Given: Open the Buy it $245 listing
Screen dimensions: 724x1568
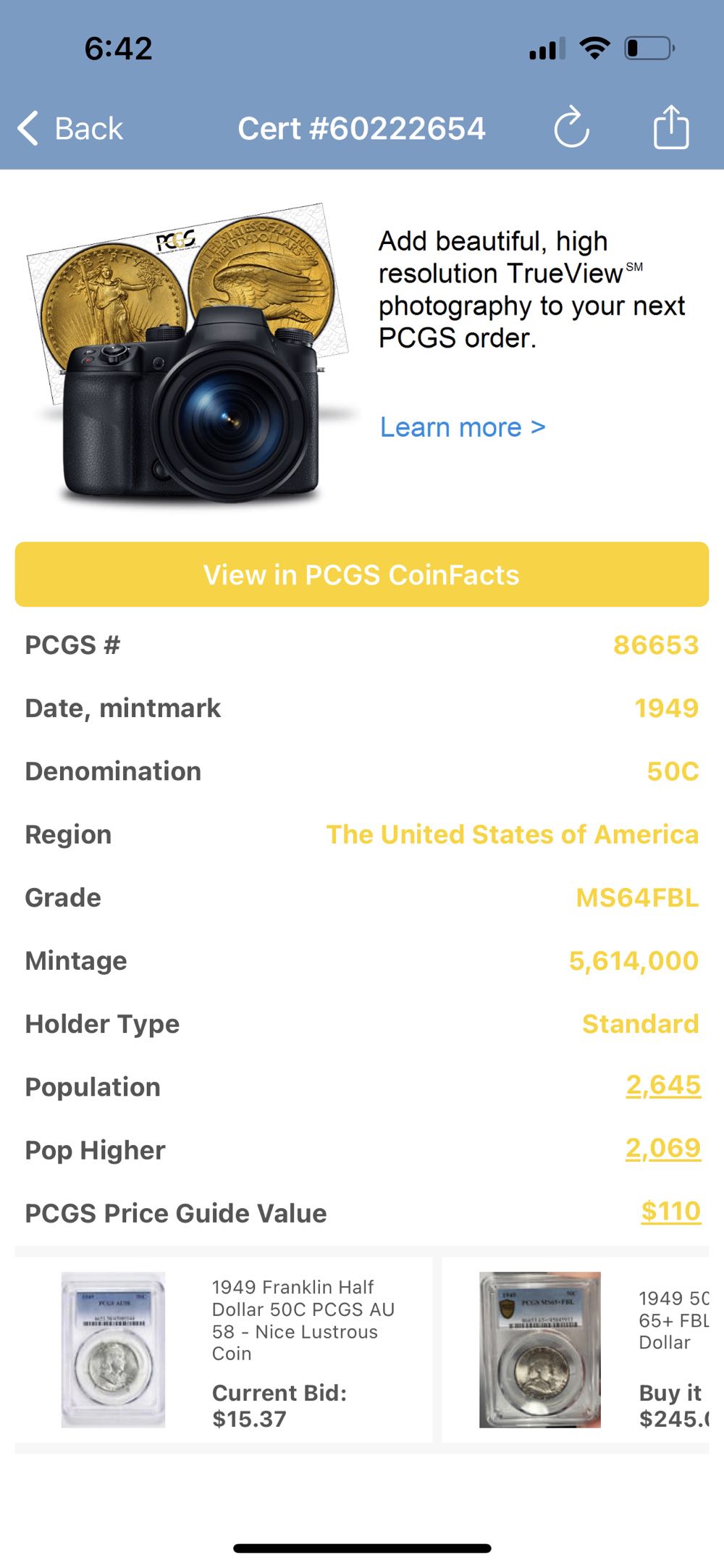Looking at the screenshot, I should (673, 1405).
